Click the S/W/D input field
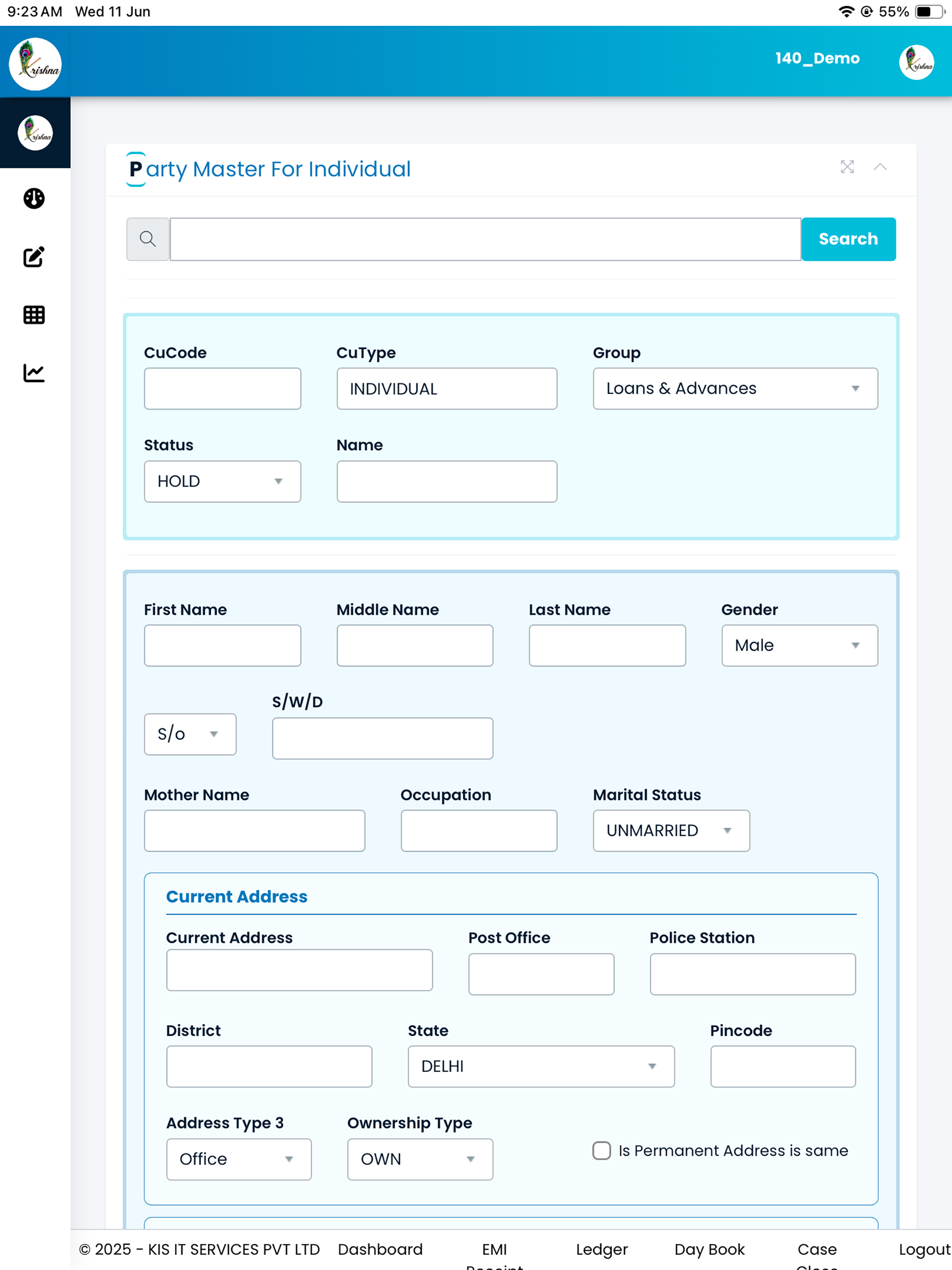The image size is (952, 1270). click(382, 738)
